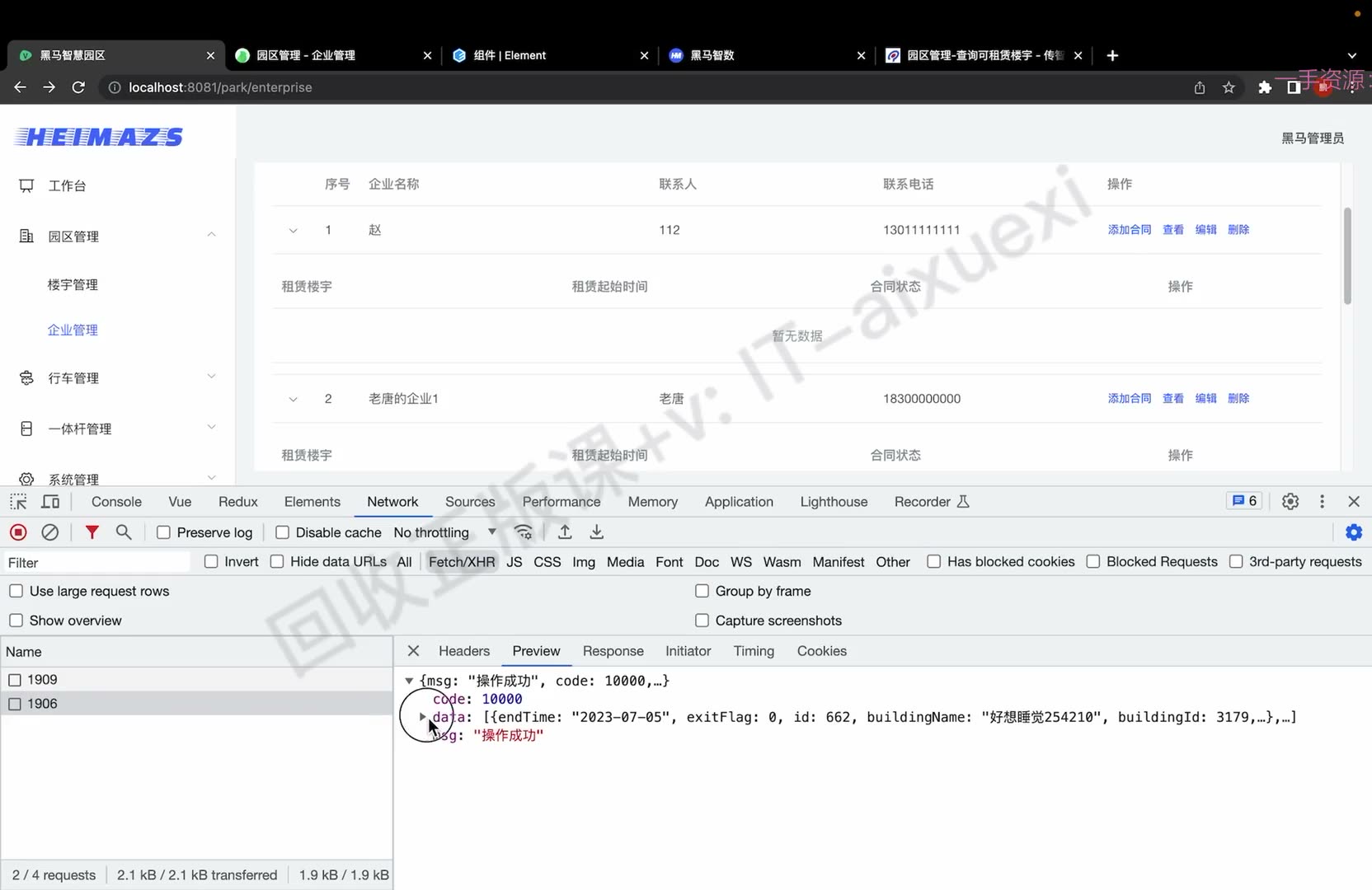Select the Fetch/XHR filter
The width and height of the screenshot is (1372, 890).
[x=462, y=562]
